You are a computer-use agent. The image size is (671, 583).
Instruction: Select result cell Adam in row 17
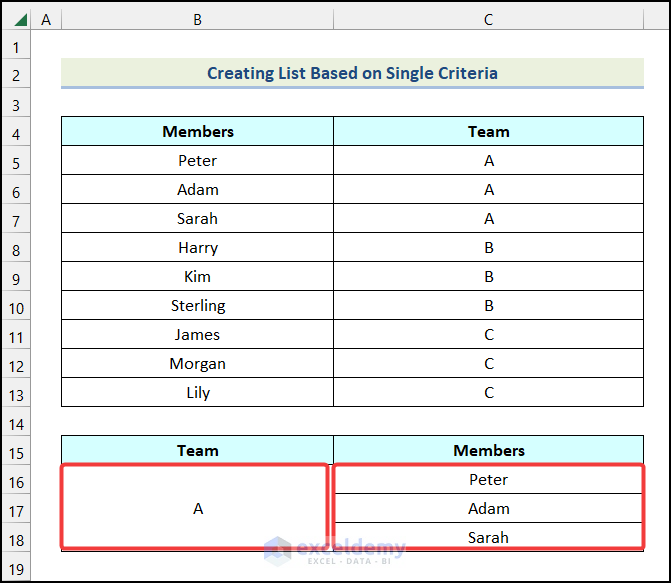point(488,509)
